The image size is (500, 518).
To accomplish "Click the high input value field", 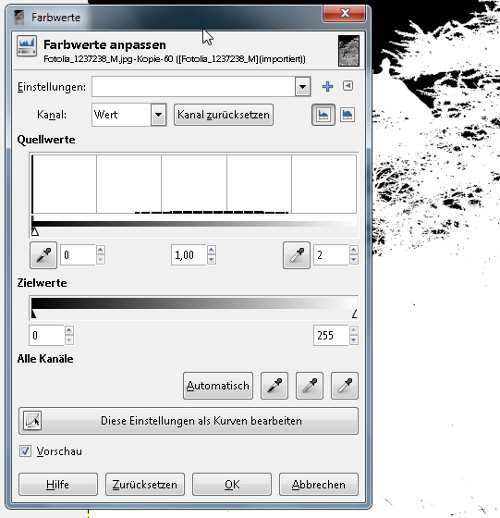I will pyautogui.click(x=331, y=255).
